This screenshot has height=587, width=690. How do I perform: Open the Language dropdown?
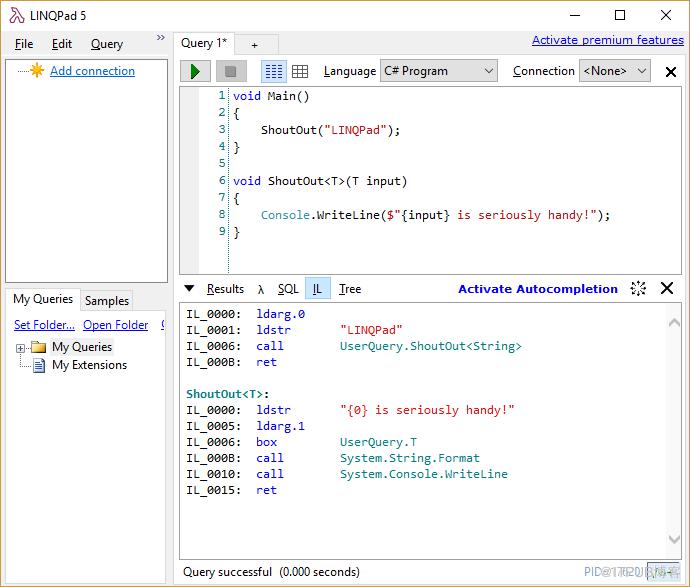(x=439, y=71)
